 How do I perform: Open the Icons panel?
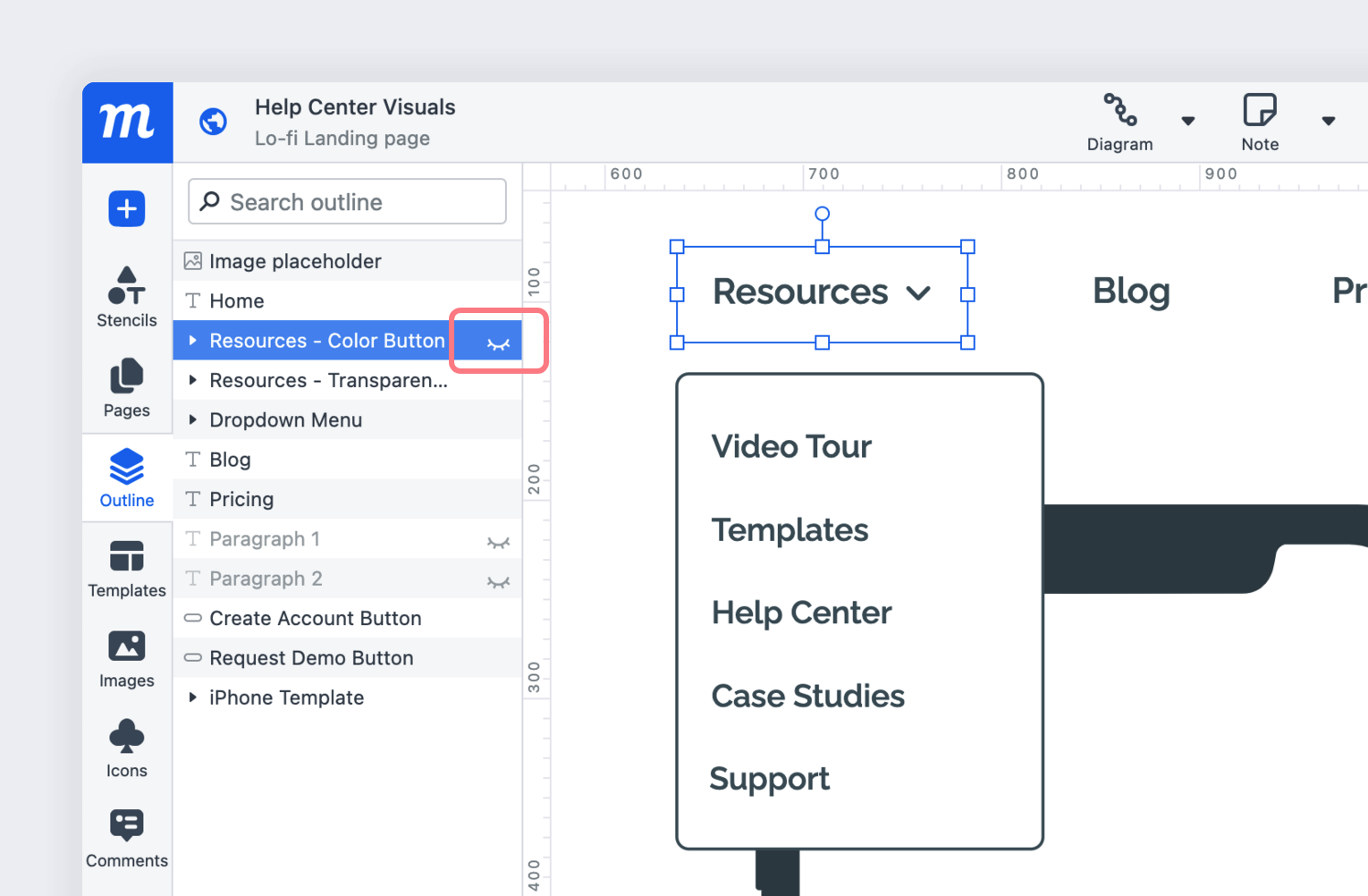coord(127,749)
